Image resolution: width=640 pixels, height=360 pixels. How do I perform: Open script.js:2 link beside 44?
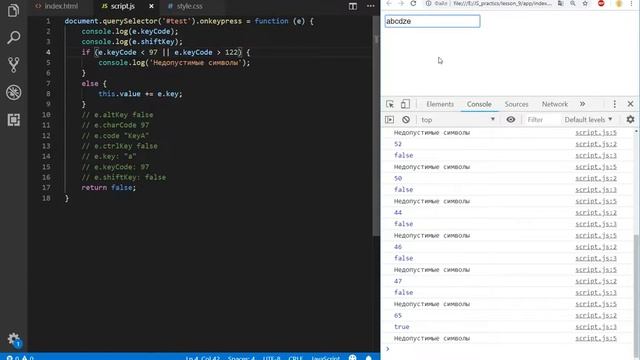tap(596, 213)
